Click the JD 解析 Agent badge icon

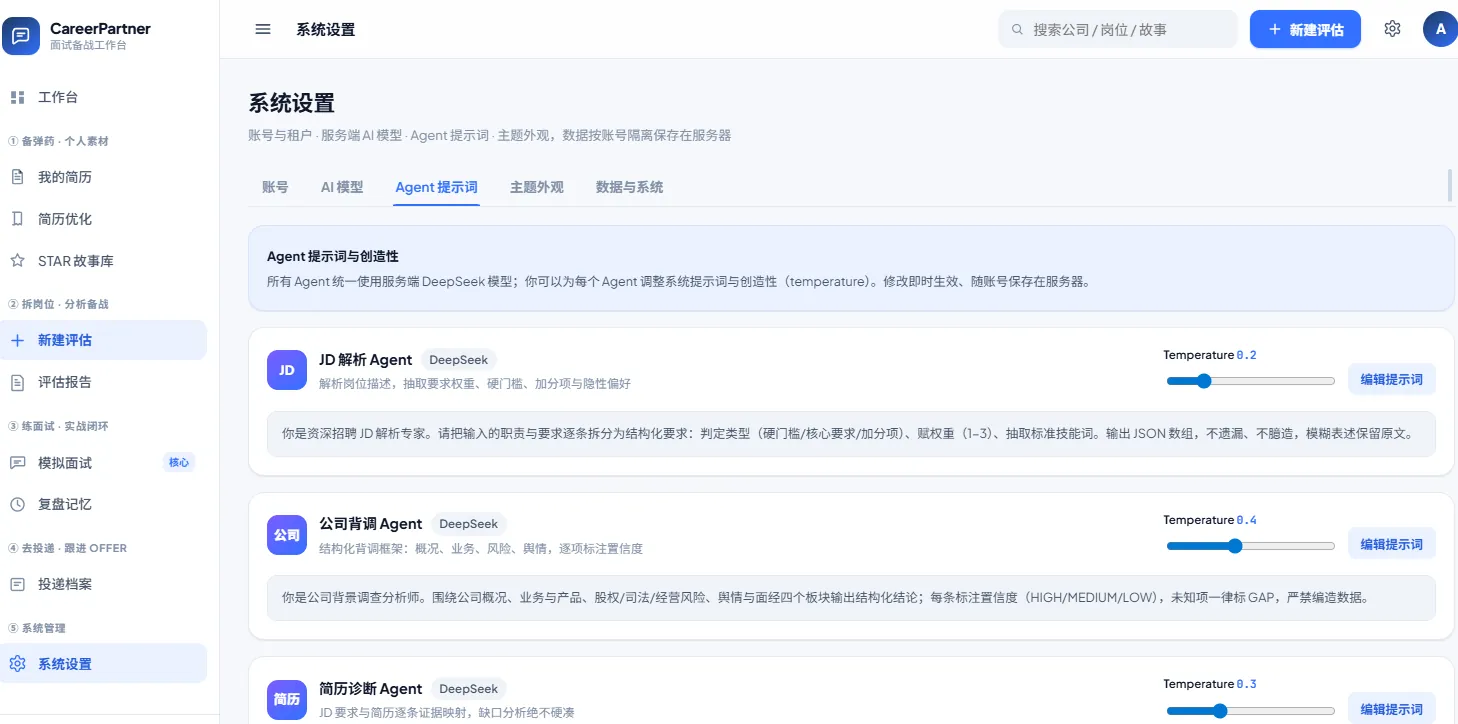pyautogui.click(x=287, y=370)
